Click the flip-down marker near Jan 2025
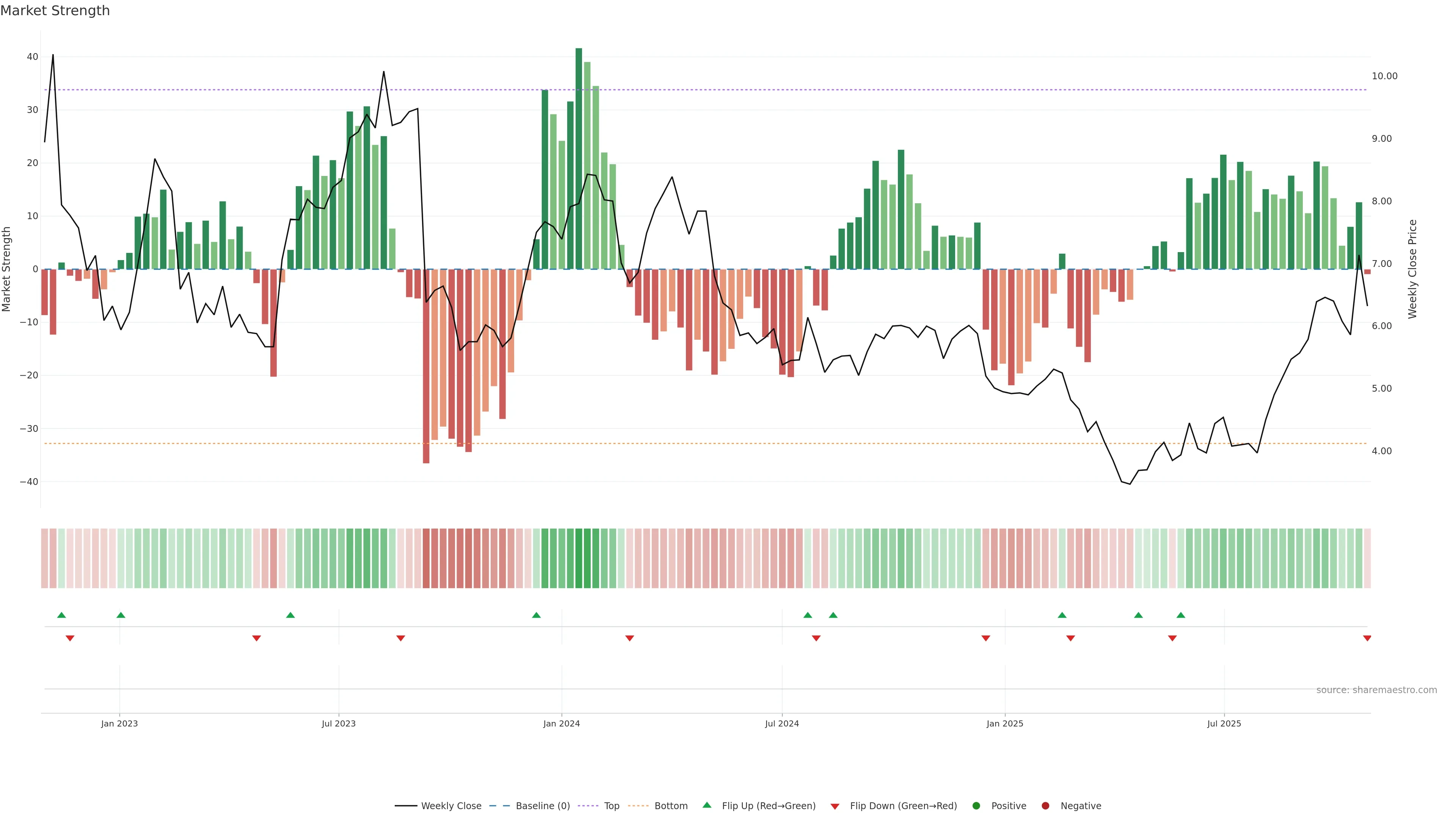This screenshot has width=1456, height=819. [986, 638]
